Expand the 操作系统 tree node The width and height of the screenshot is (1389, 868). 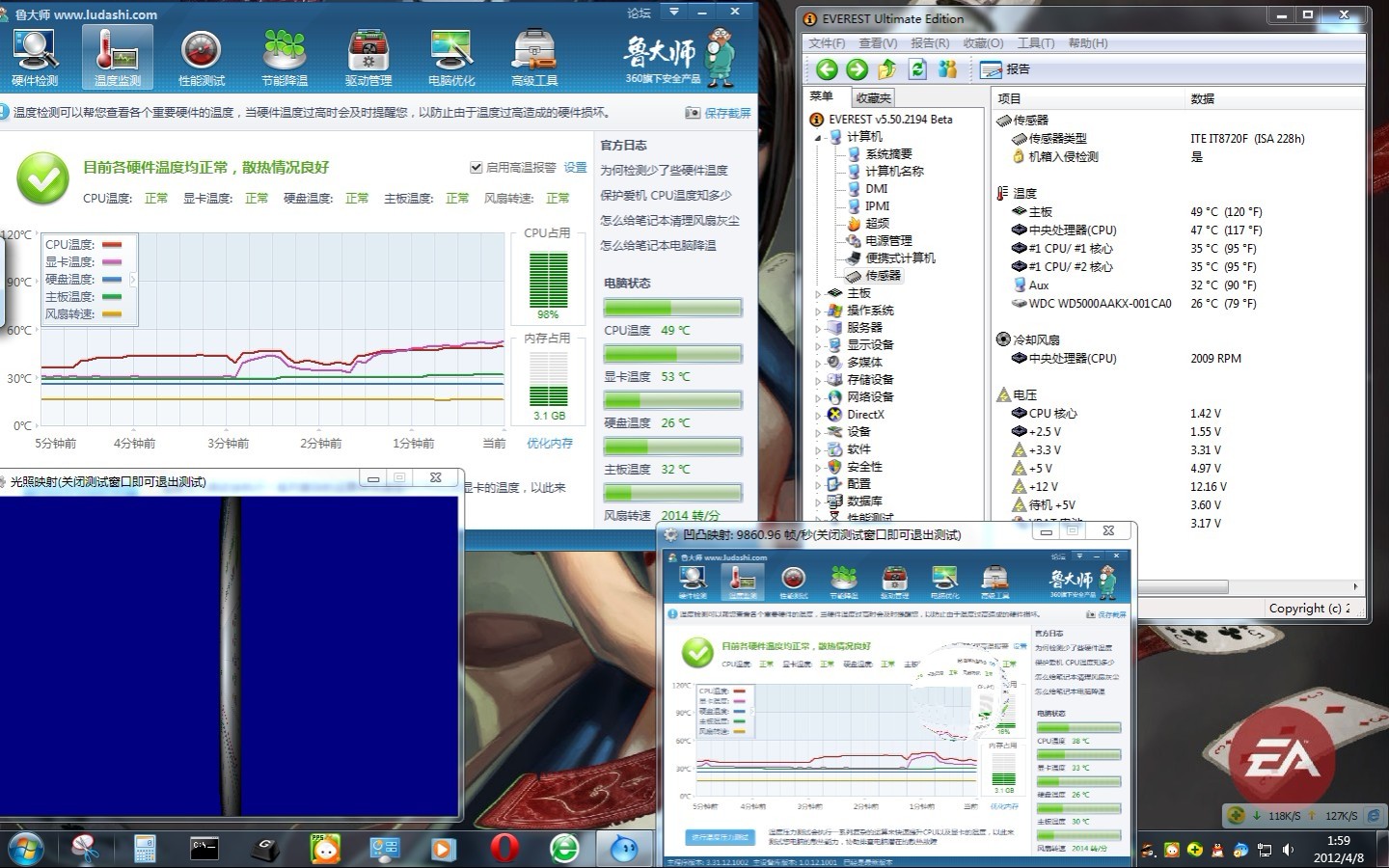point(818,311)
